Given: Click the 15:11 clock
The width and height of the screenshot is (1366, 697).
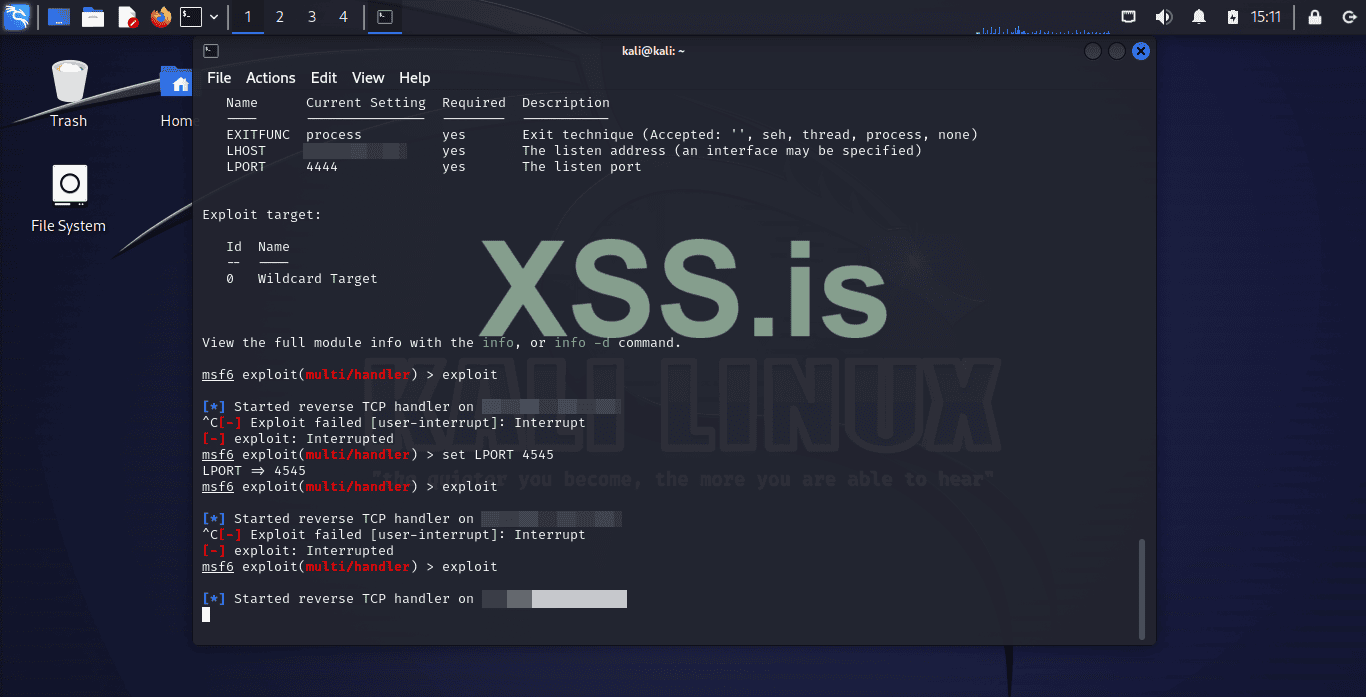Looking at the screenshot, I should coord(1266,17).
